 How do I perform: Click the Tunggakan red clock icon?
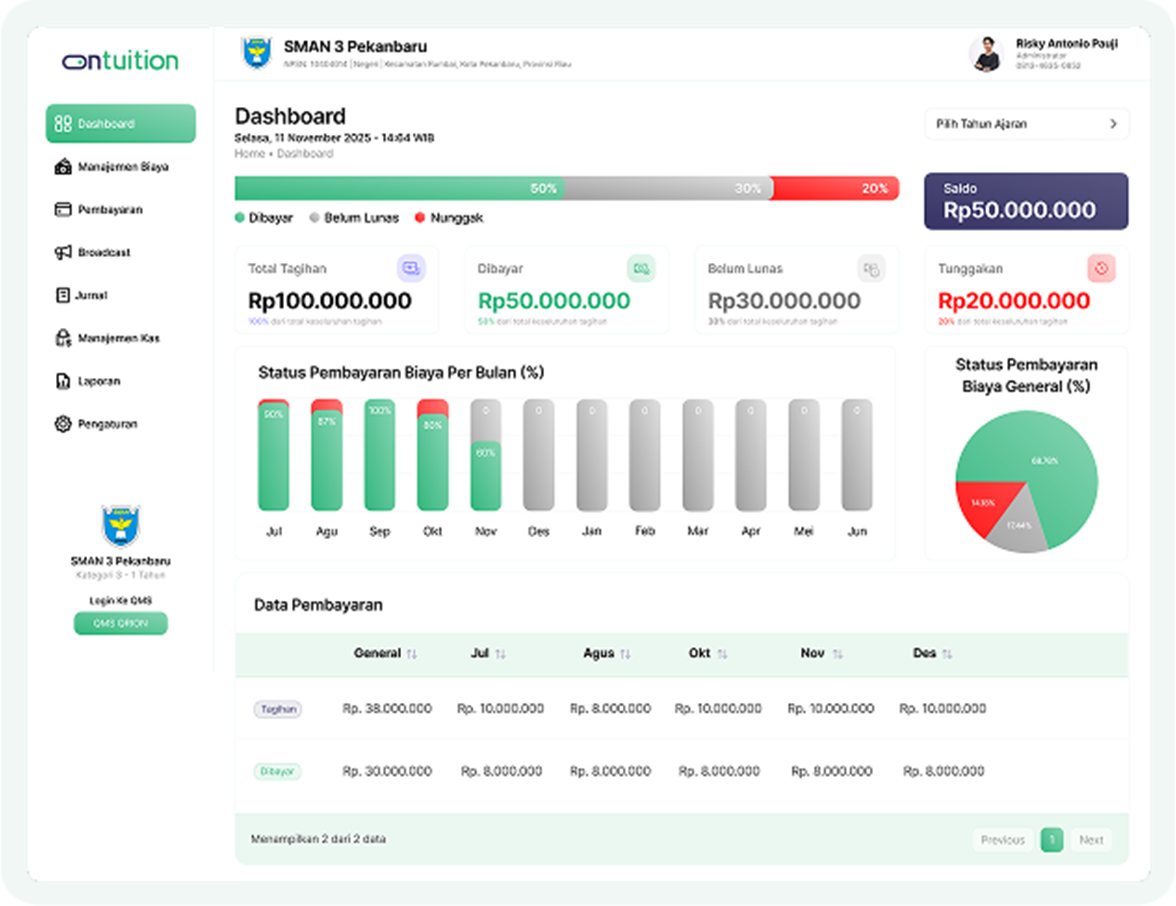click(x=1101, y=268)
